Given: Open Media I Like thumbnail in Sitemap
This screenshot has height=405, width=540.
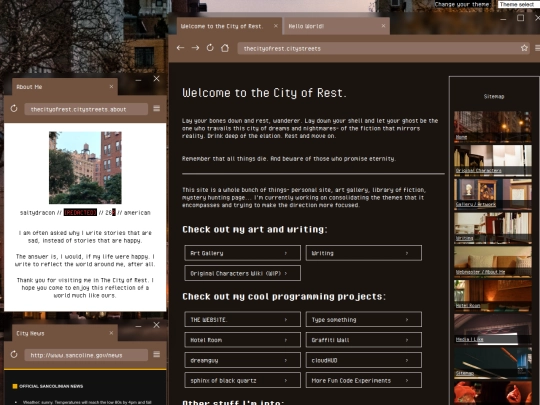Looking at the screenshot, I should [x=492, y=329].
